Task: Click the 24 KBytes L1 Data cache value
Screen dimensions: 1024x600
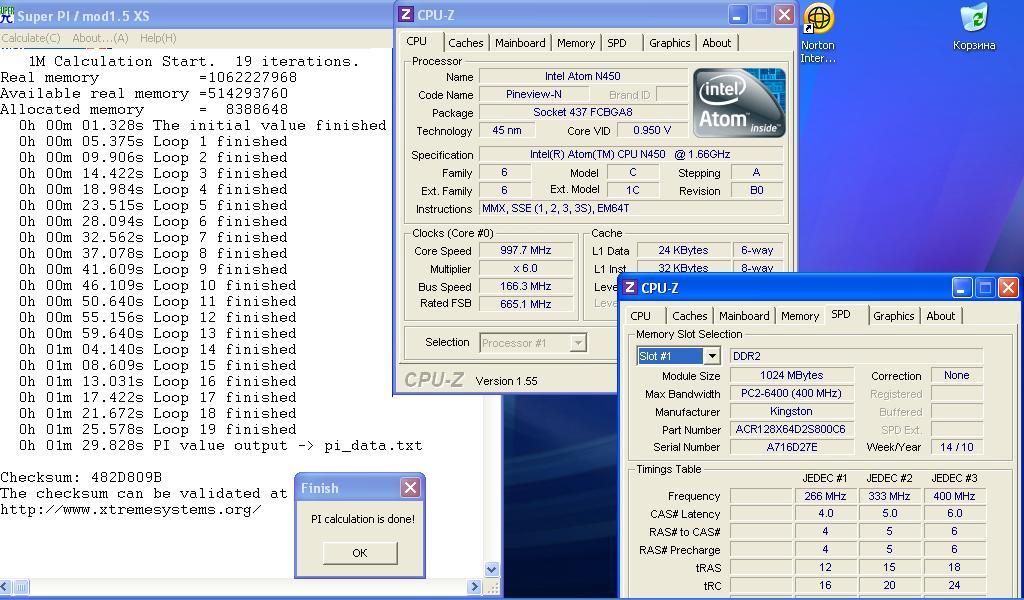Action: (x=683, y=250)
